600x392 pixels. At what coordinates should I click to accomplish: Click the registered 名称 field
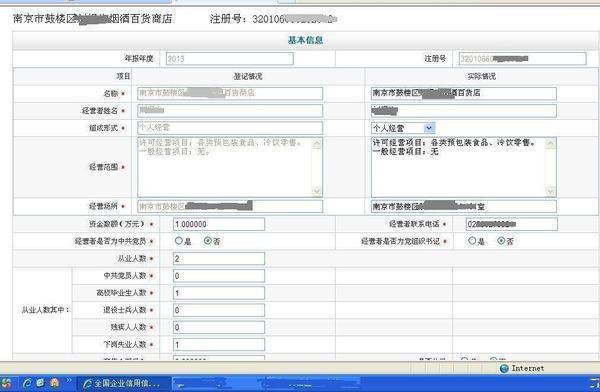230,93
